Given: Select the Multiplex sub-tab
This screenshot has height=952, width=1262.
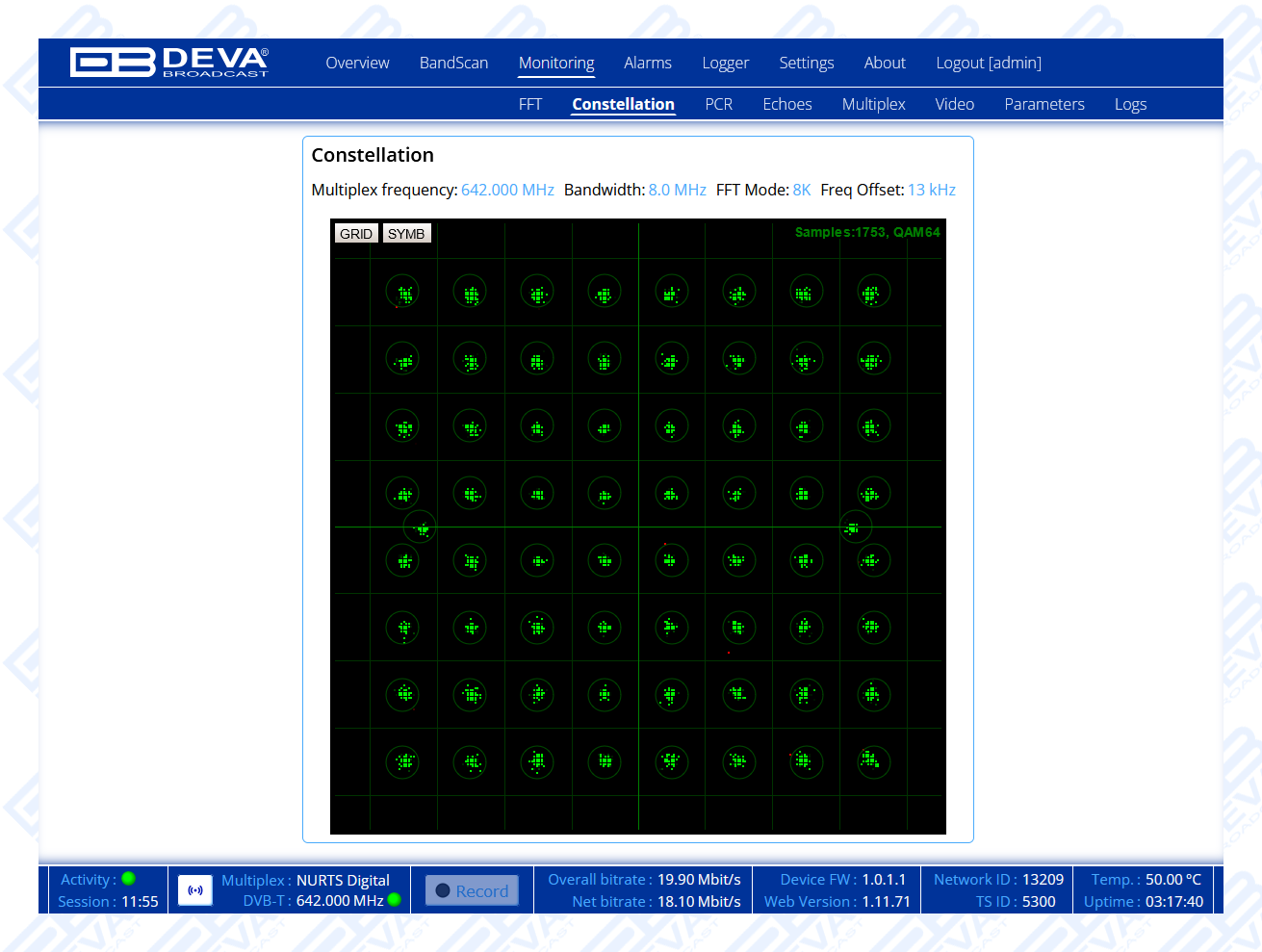Looking at the screenshot, I should 873,104.
